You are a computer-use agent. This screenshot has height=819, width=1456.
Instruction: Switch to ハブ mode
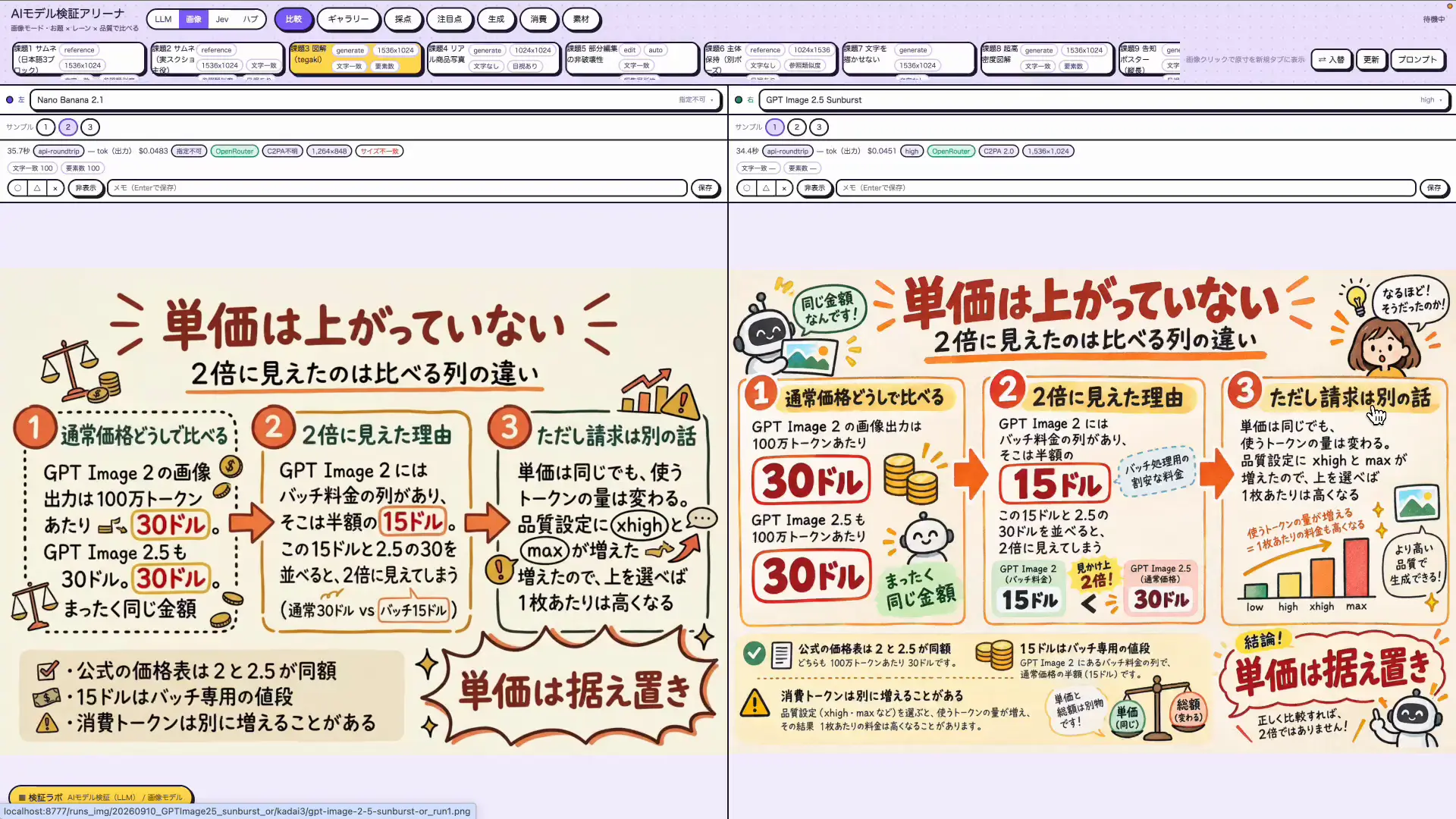(250, 19)
